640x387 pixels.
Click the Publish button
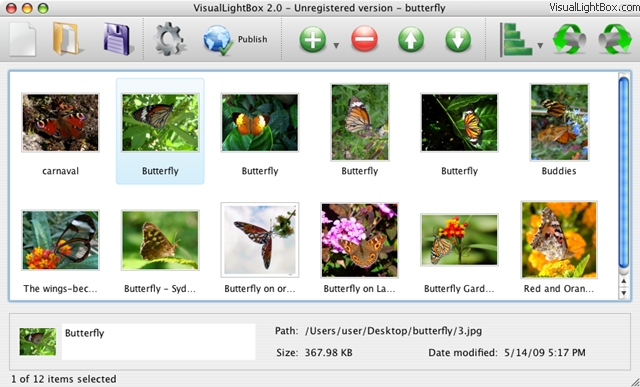(x=236, y=40)
